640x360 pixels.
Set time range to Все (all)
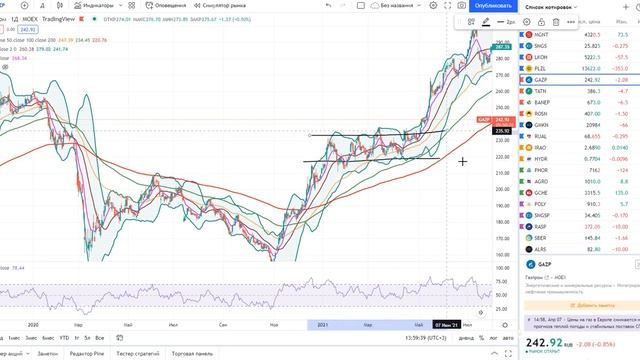(99, 338)
